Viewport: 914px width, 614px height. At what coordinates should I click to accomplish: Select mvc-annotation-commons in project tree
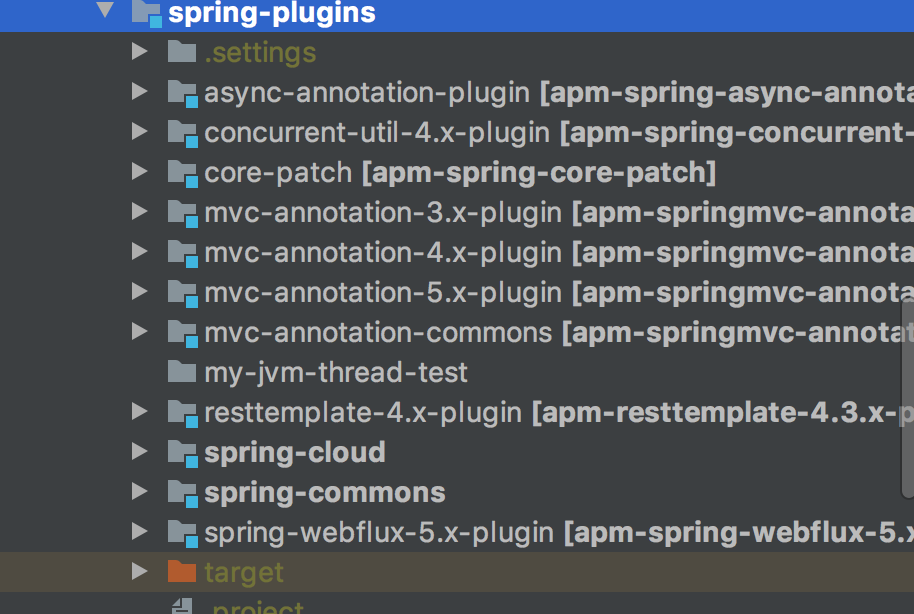pos(377,332)
